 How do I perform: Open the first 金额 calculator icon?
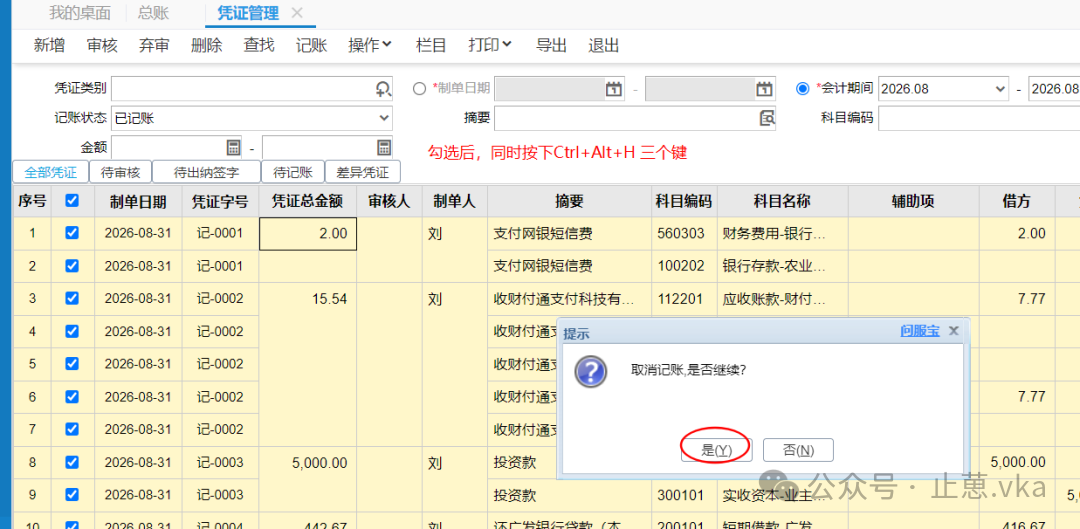click(x=233, y=147)
